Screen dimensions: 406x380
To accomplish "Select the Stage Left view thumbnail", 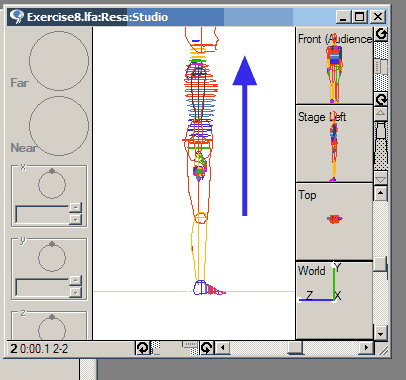I will (334, 144).
